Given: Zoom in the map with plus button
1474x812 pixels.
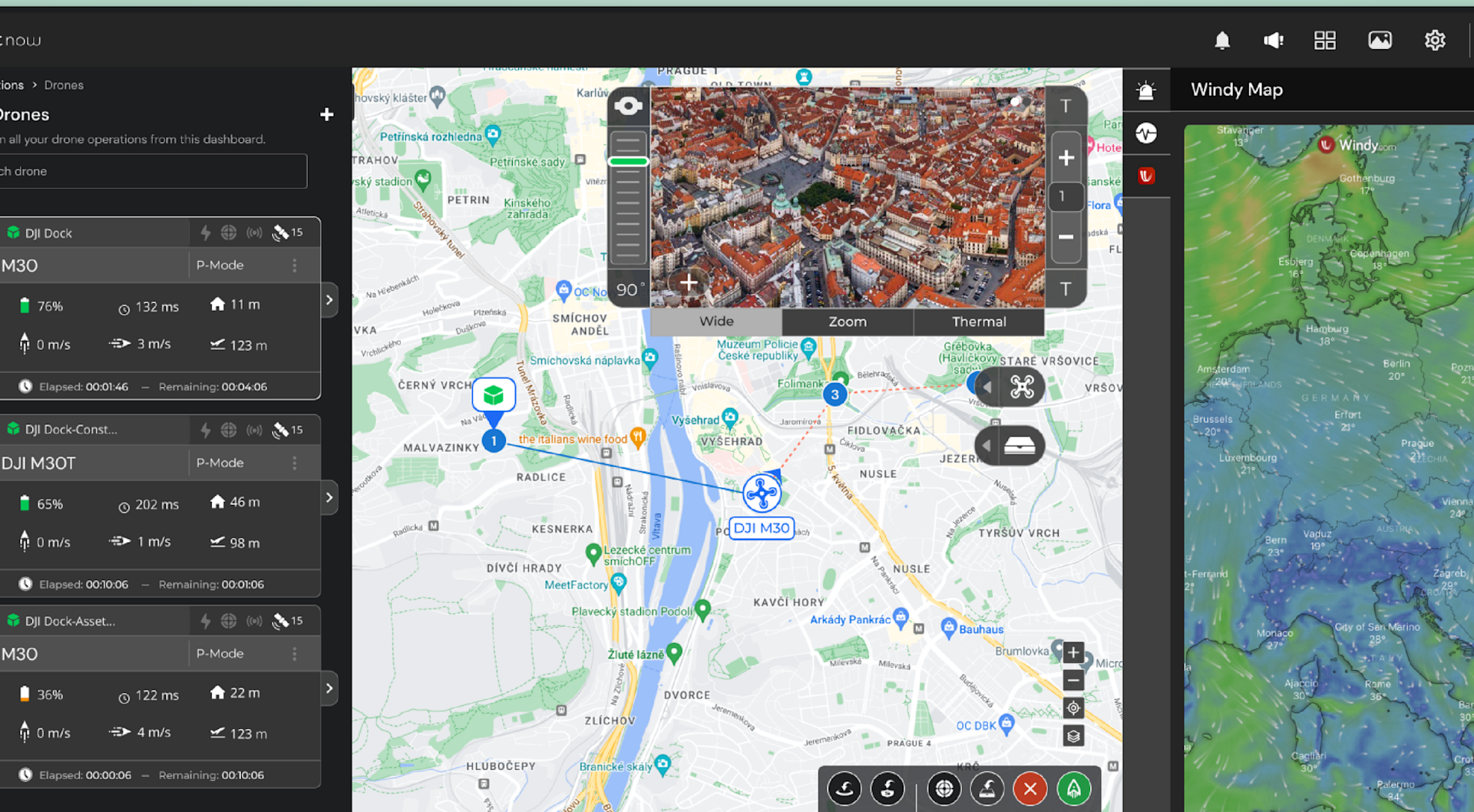Looking at the screenshot, I should click(x=1073, y=652).
